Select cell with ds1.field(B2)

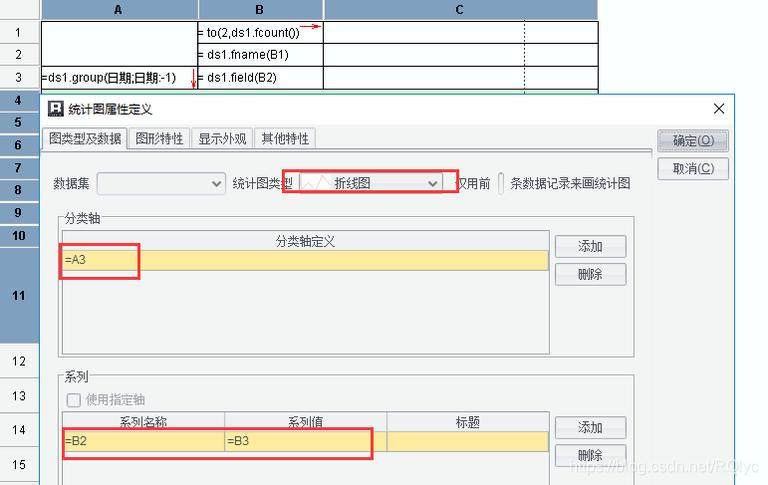[x=261, y=77]
